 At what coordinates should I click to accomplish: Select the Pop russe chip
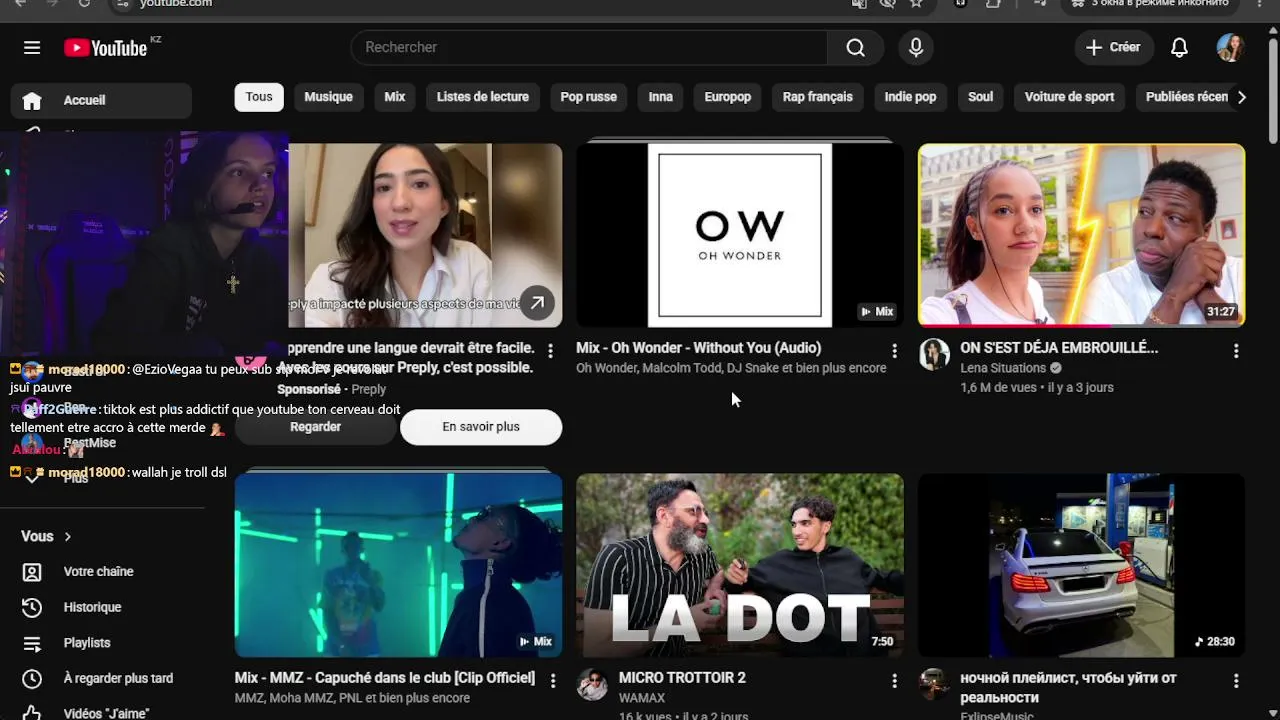tap(589, 97)
